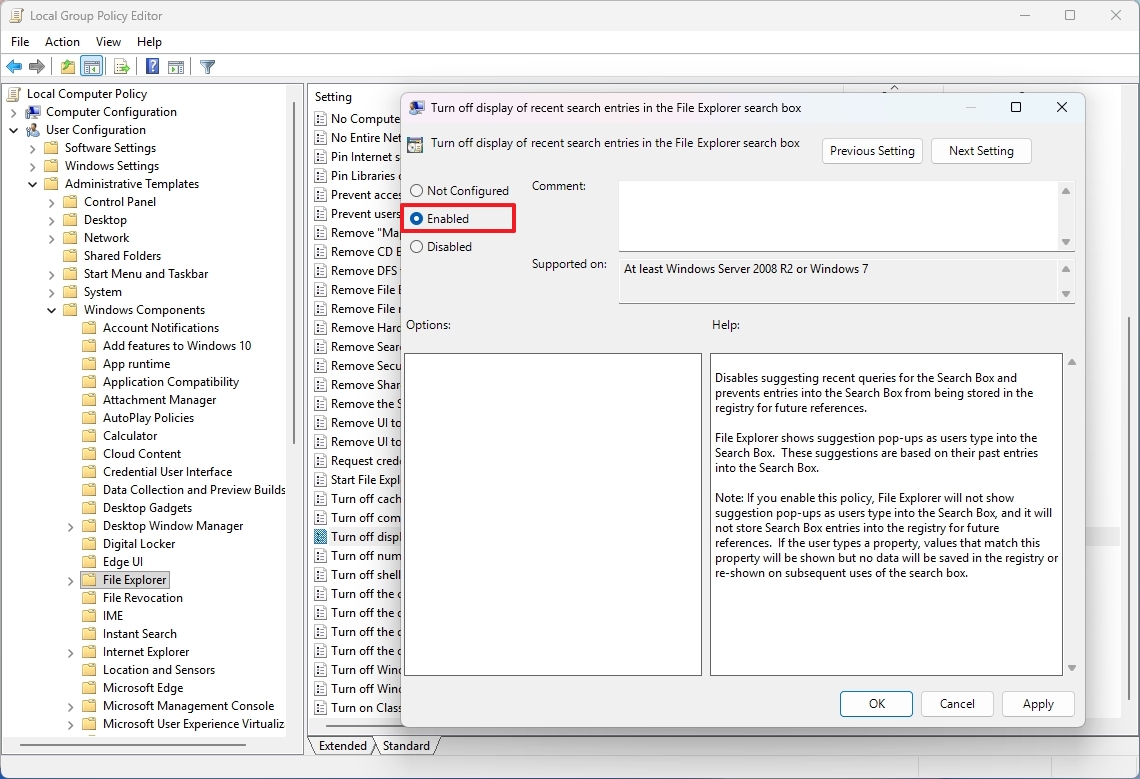1140x779 pixels.
Task: Open Help using the toolbar icon
Action: [151, 66]
